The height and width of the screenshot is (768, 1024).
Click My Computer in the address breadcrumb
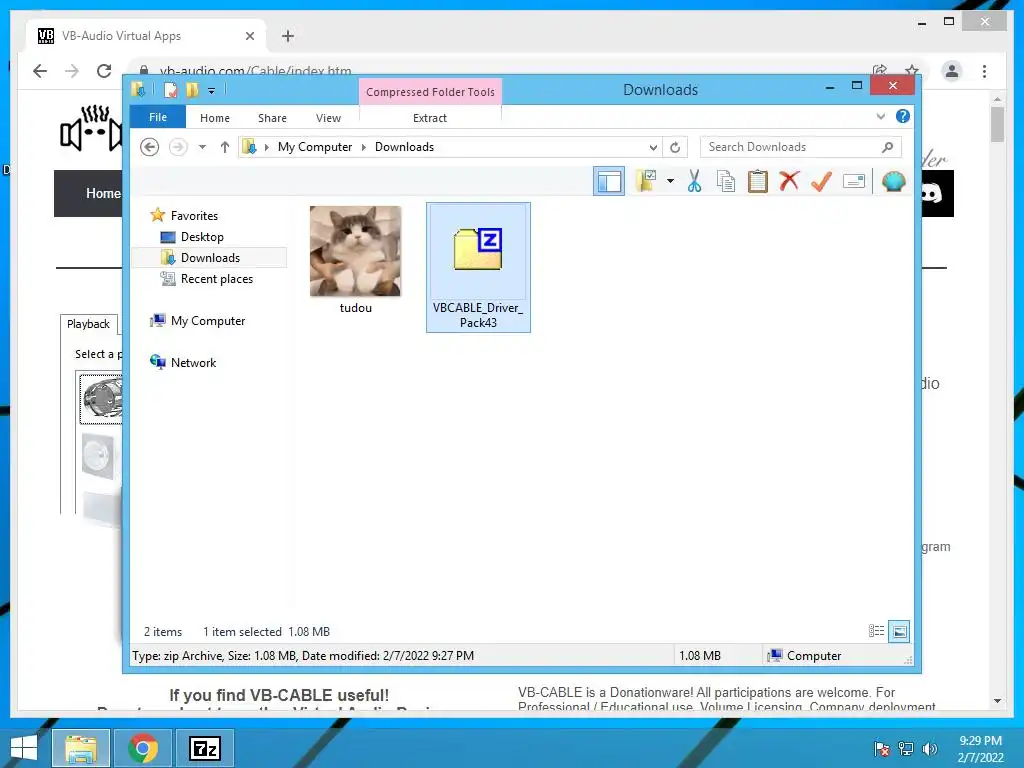[315, 147]
